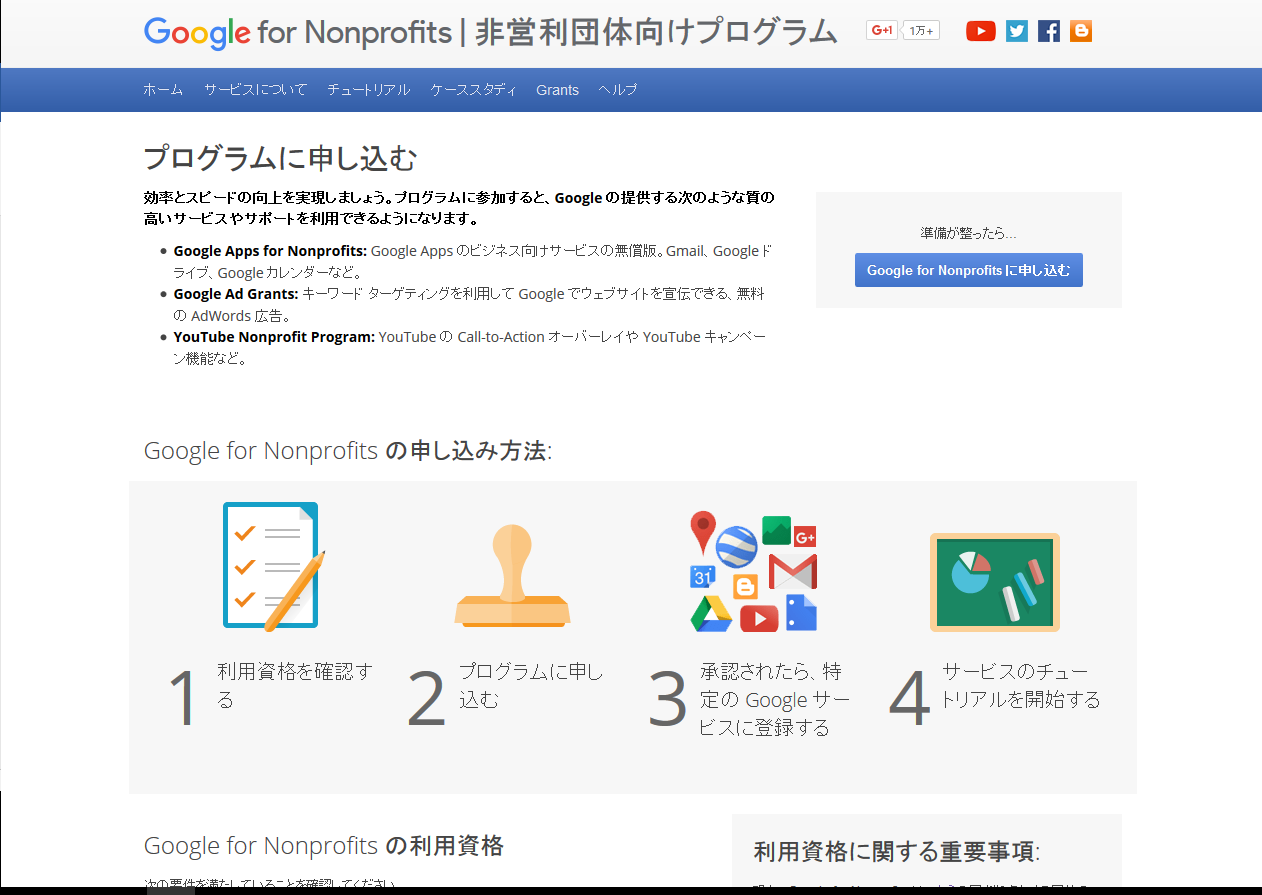Screen dimensions: 1262x895
Task: Click the 1万+ count bubble
Action: click(921, 31)
